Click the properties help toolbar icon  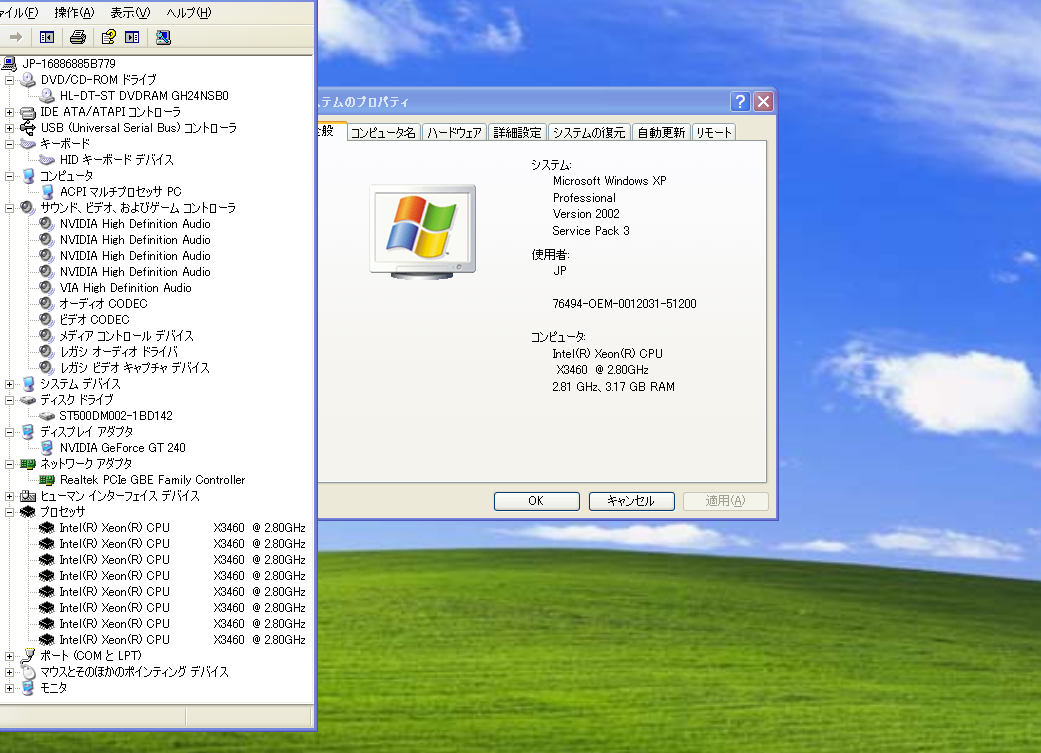(x=108, y=37)
